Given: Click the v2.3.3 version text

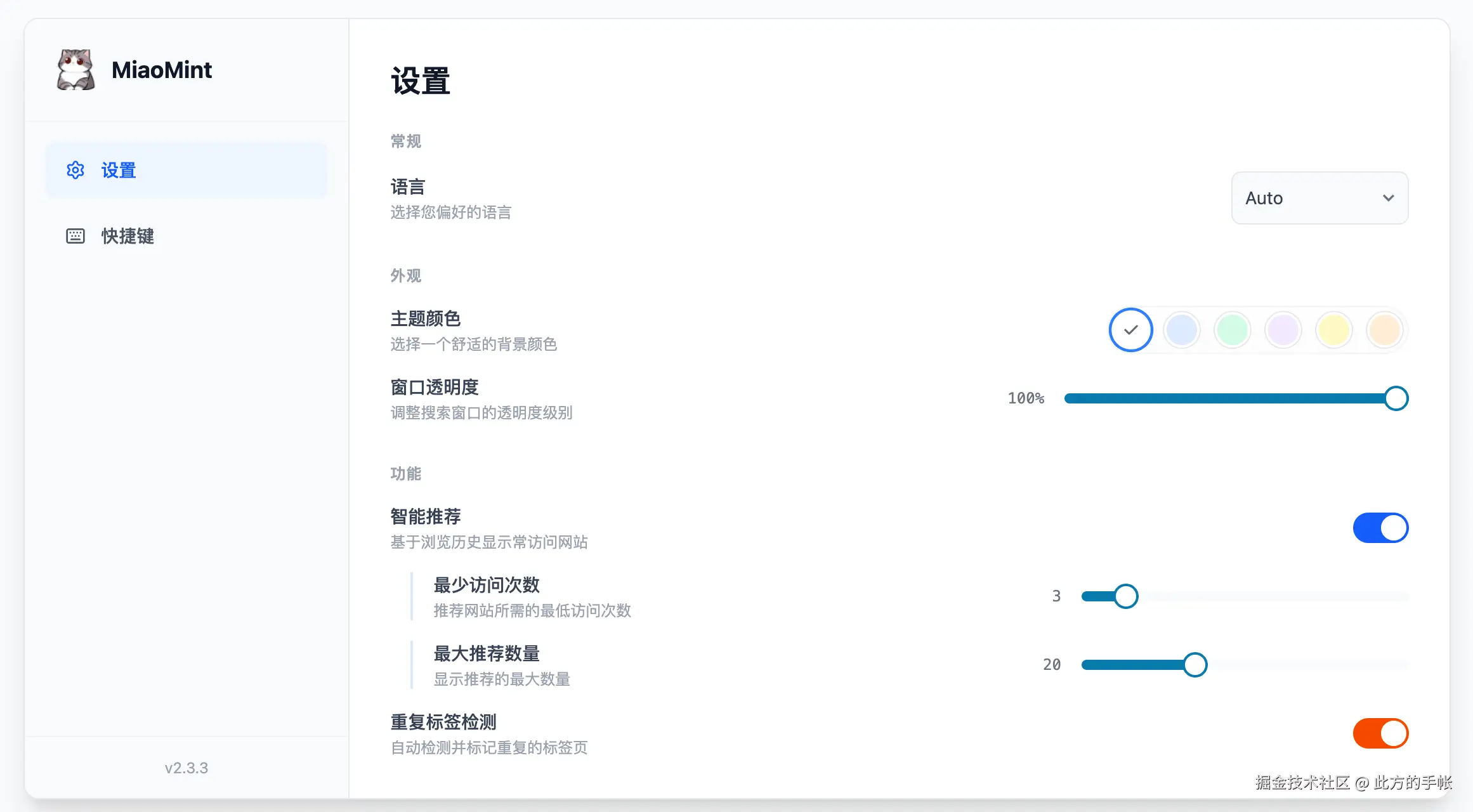Looking at the screenshot, I should 187,768.
